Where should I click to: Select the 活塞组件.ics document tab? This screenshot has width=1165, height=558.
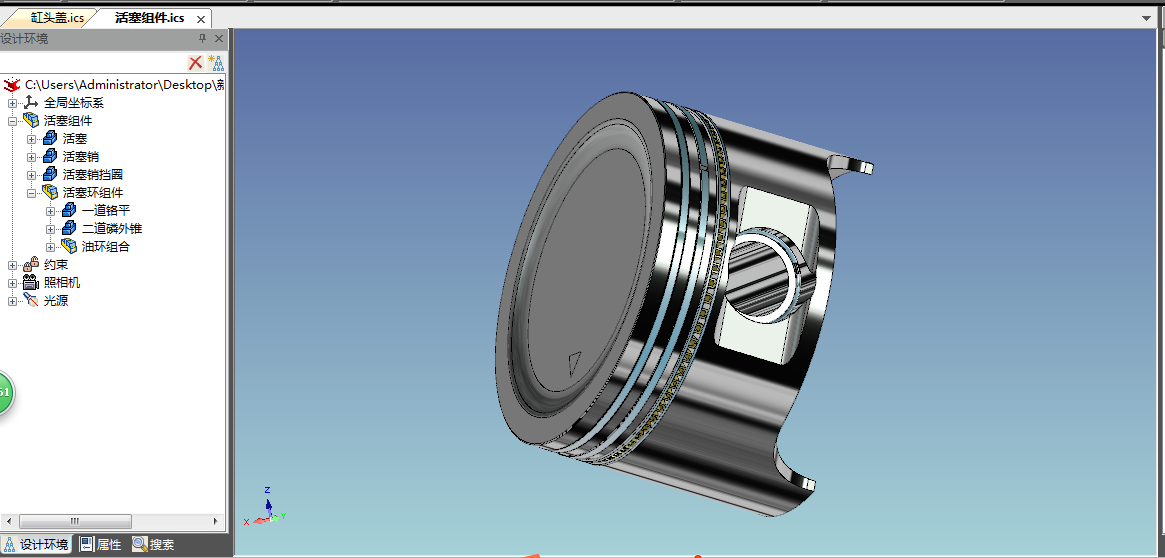149,18
